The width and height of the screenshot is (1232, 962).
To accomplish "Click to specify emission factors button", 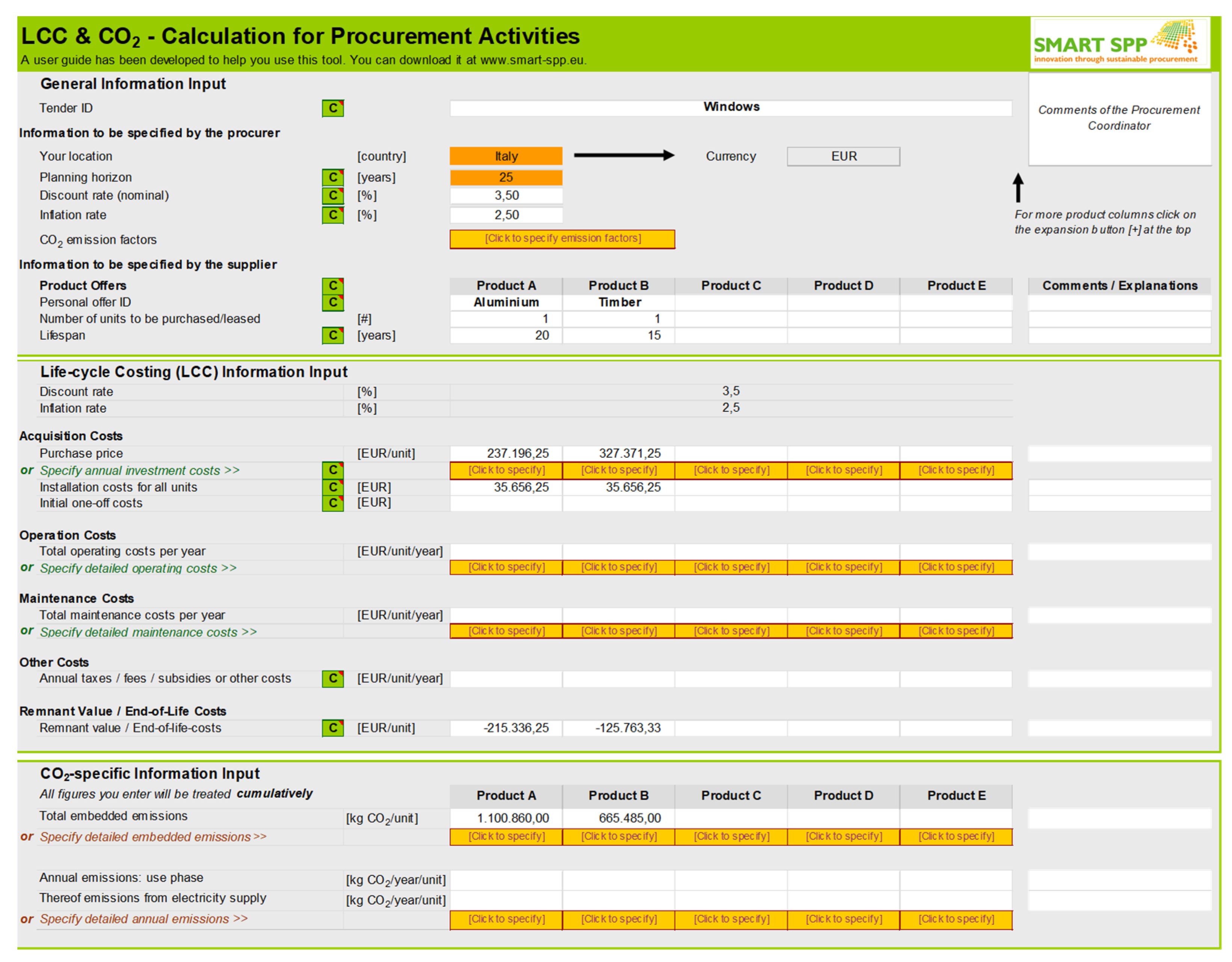I will (x=562, y=239).
